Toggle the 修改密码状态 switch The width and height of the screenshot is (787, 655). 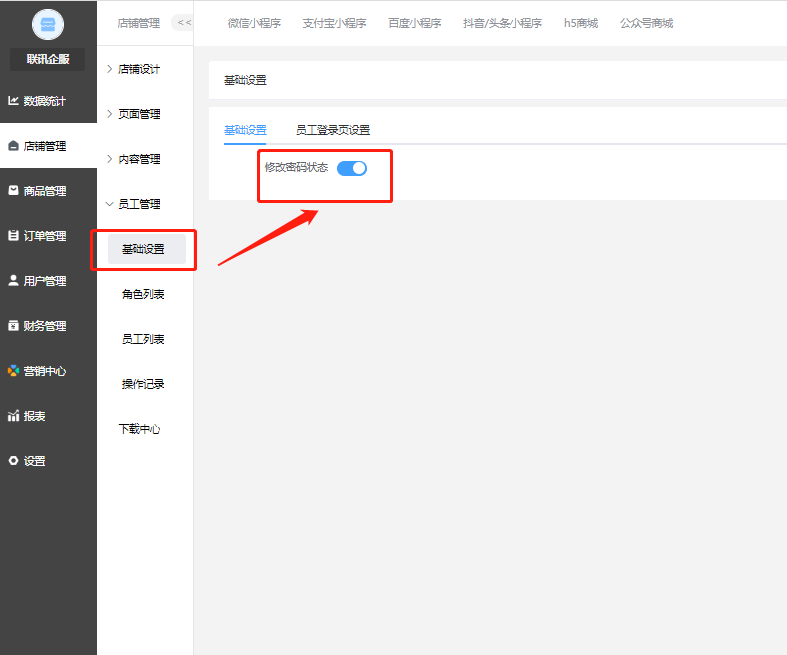click(x=352, y=168)
